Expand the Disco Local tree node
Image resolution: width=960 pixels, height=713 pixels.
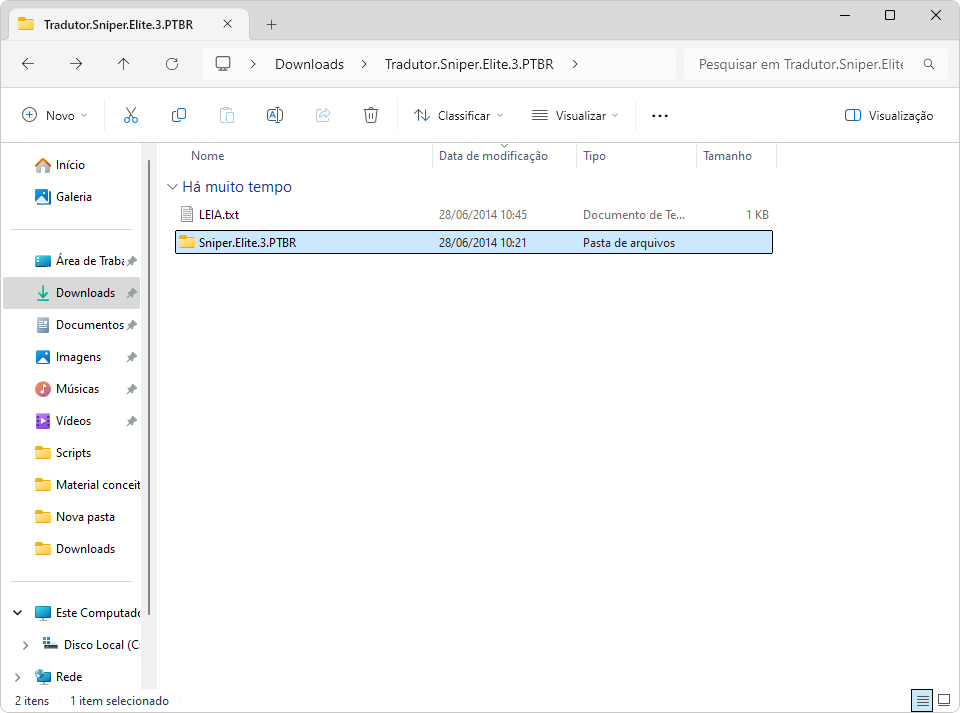coord(25,645)
